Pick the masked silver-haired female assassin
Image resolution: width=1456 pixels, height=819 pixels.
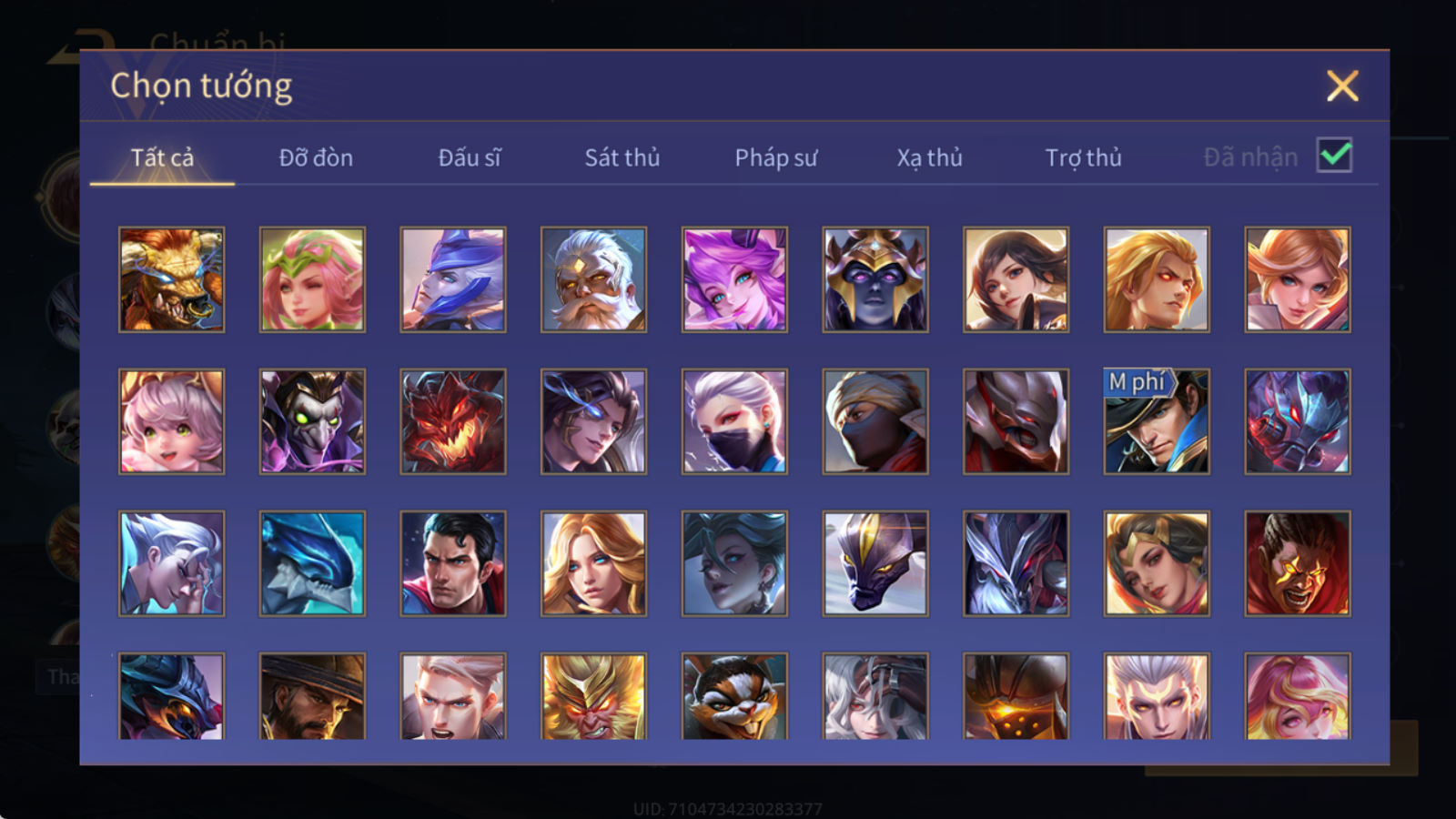pos(734,421)
